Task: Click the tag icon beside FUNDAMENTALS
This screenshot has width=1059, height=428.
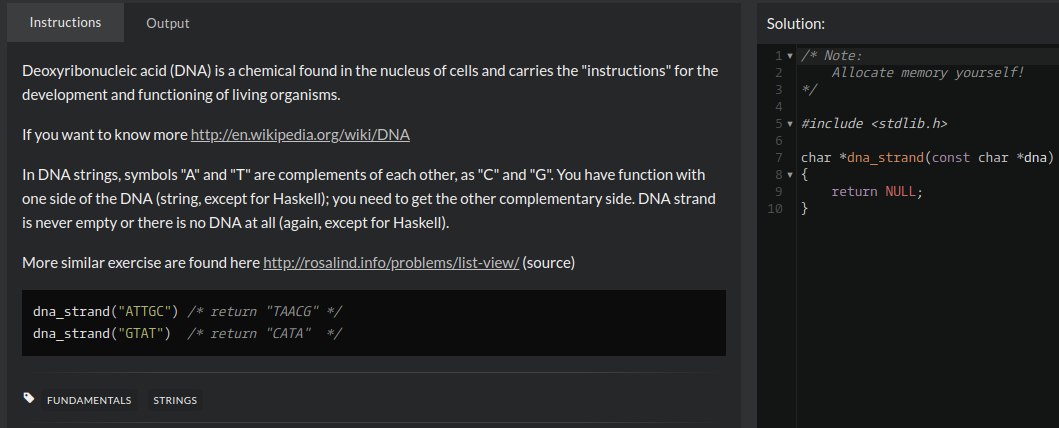Action: (x=29, y=398)
